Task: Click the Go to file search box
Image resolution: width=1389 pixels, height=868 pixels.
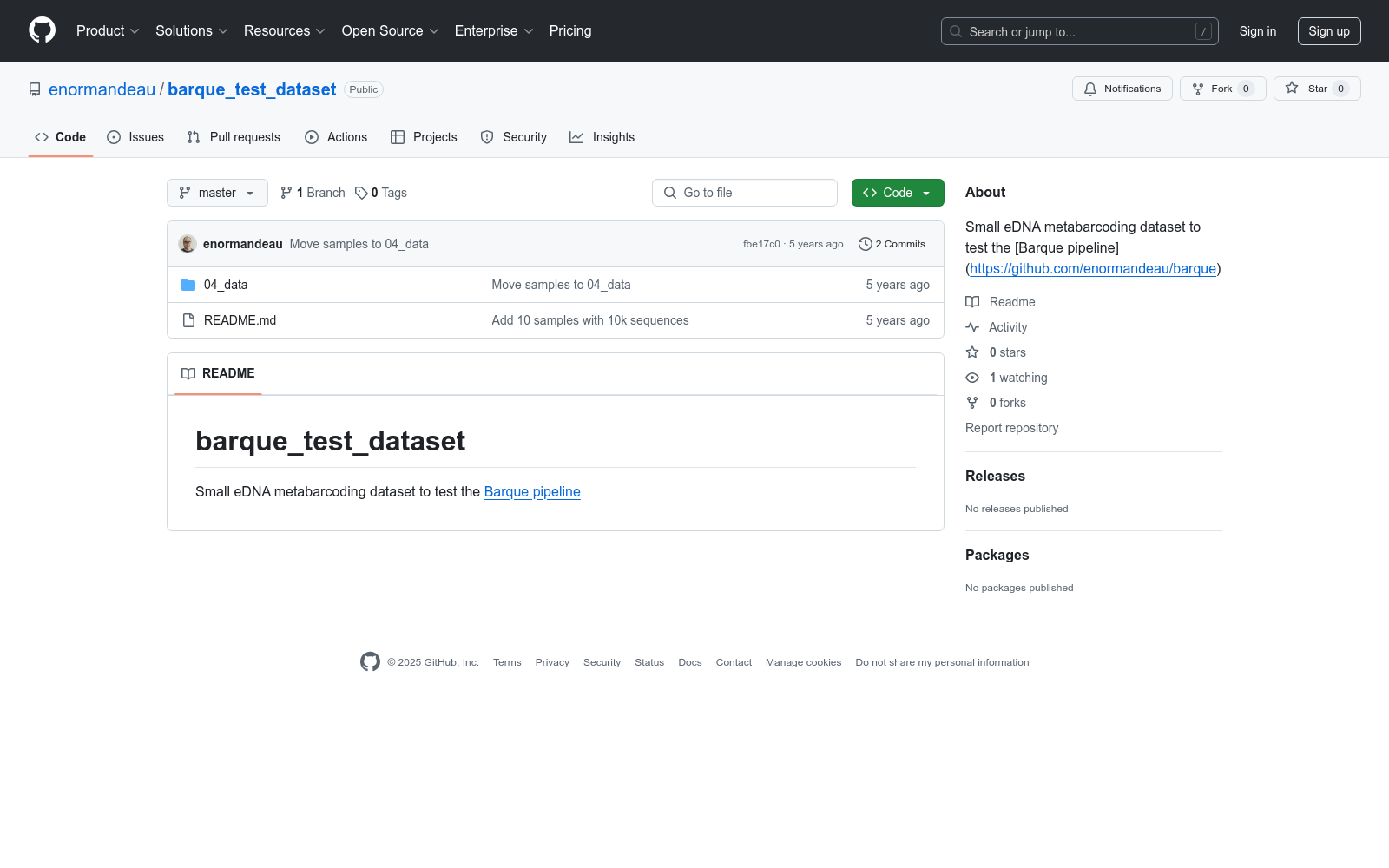Action: [745, 193]
